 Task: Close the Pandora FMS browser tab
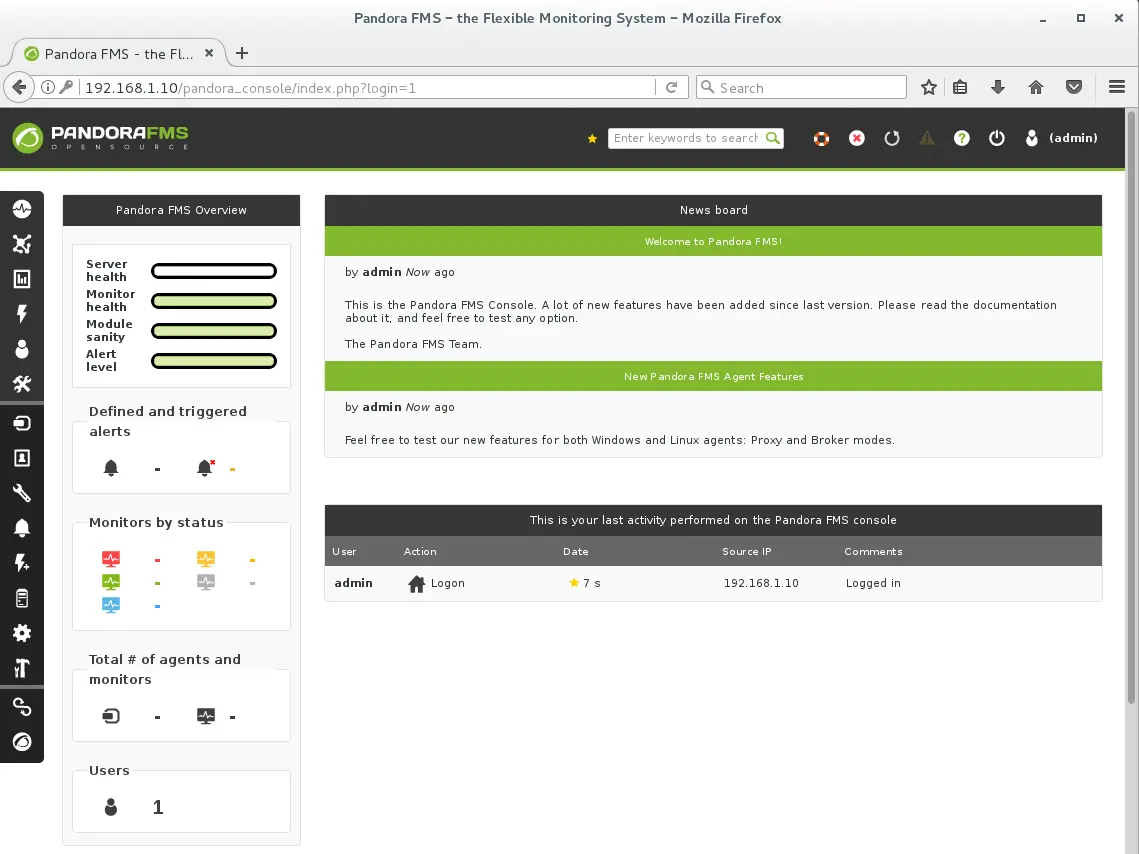tap(209, 53)
